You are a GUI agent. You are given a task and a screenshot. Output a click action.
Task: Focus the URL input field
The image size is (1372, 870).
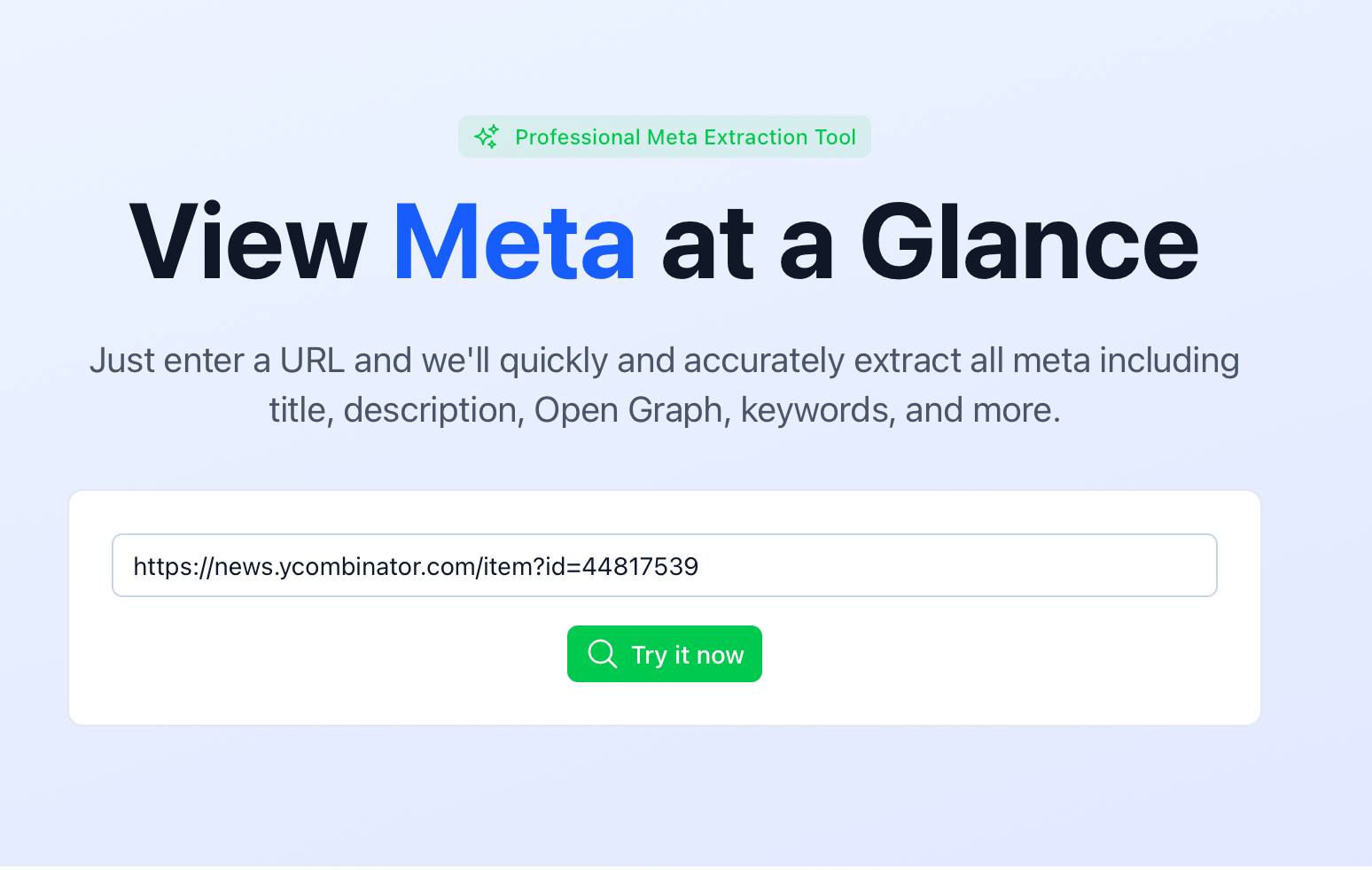pos(665,565)
